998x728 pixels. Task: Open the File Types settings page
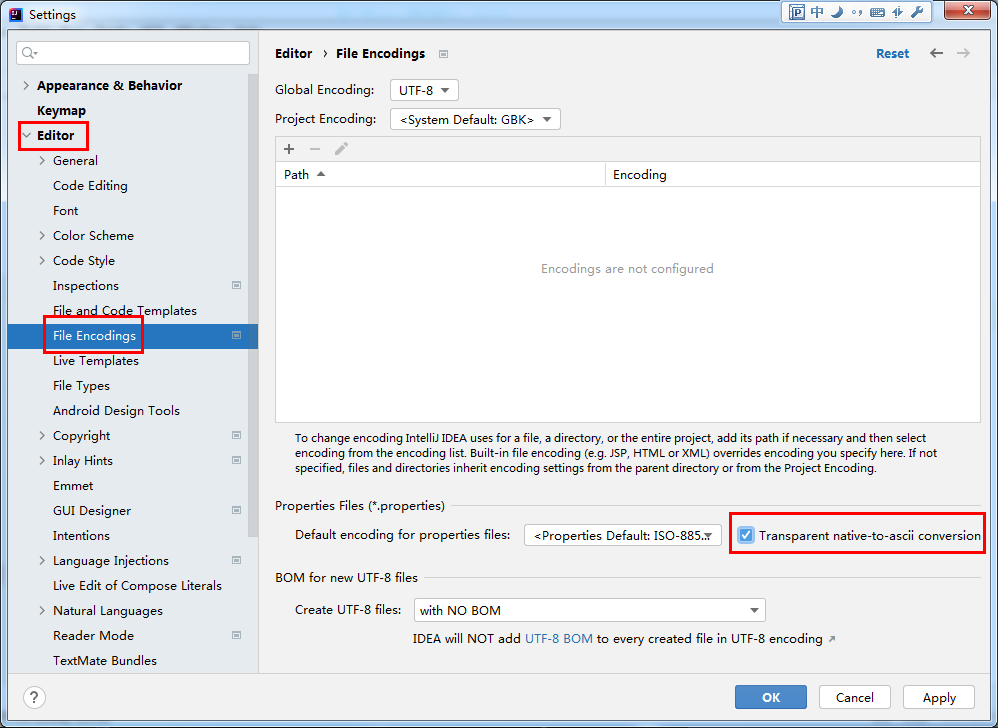coord(81,386)
